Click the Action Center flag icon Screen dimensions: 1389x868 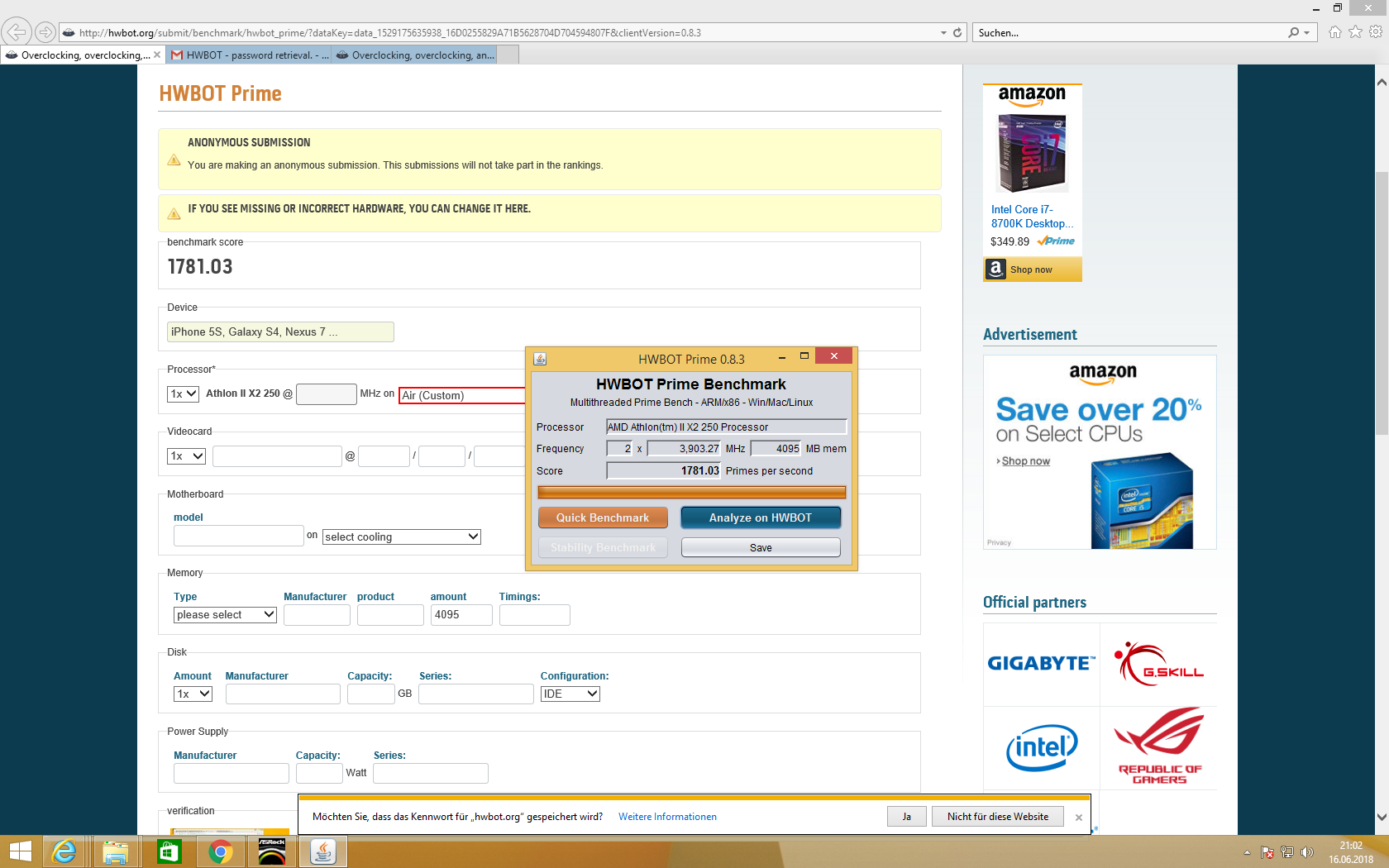(1267, 852)
